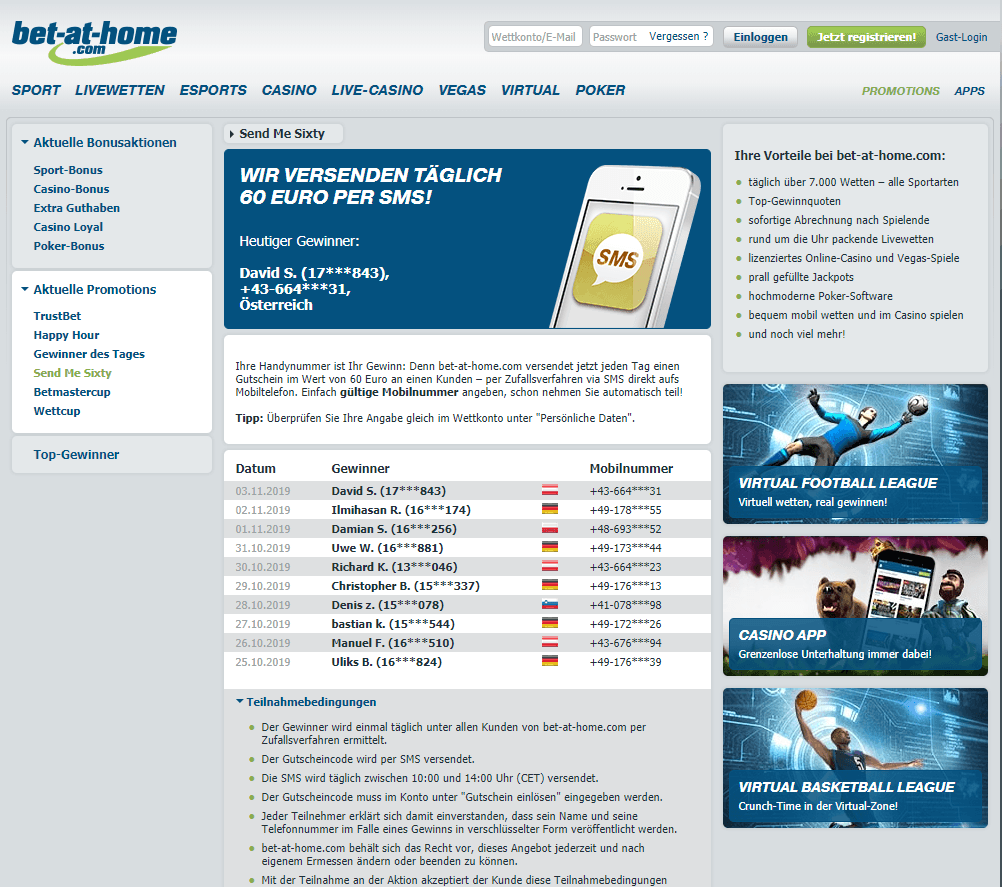Go to POKER

tap(600, 90)
